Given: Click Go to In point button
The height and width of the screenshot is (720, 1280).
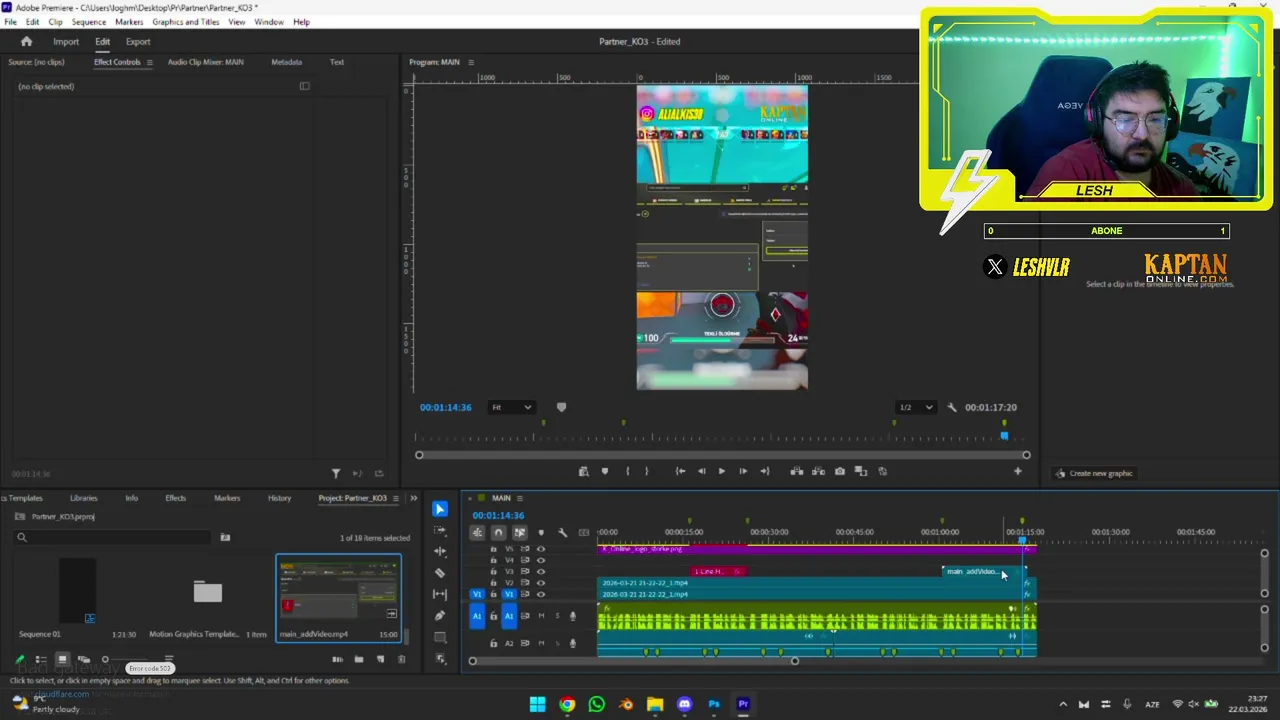Looking at the screenshot, I should tap(680, 471).
